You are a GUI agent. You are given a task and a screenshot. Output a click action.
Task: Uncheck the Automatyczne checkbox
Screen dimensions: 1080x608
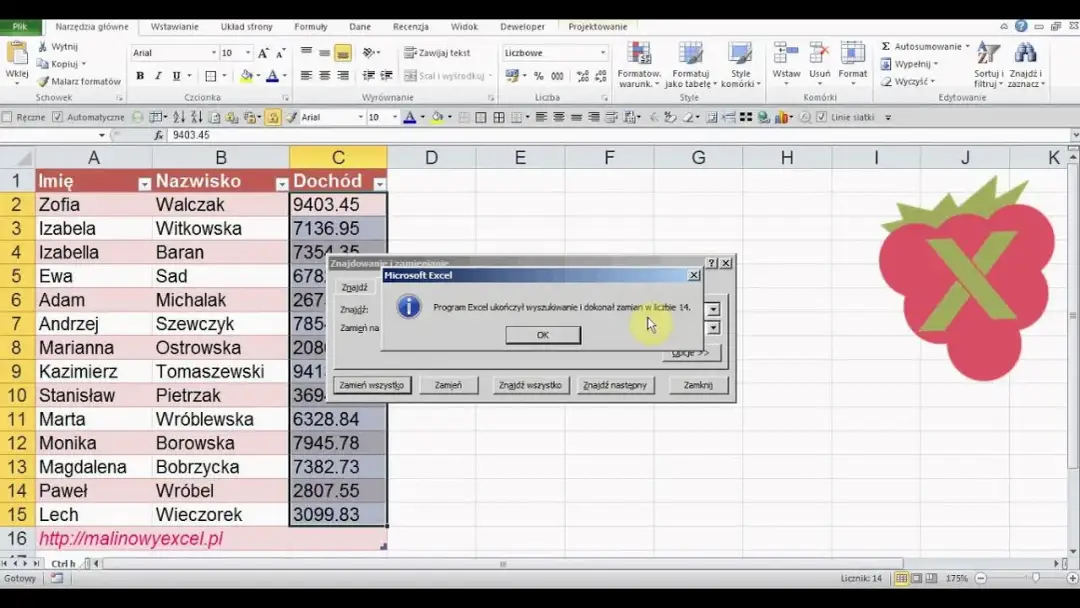point(58,117)
